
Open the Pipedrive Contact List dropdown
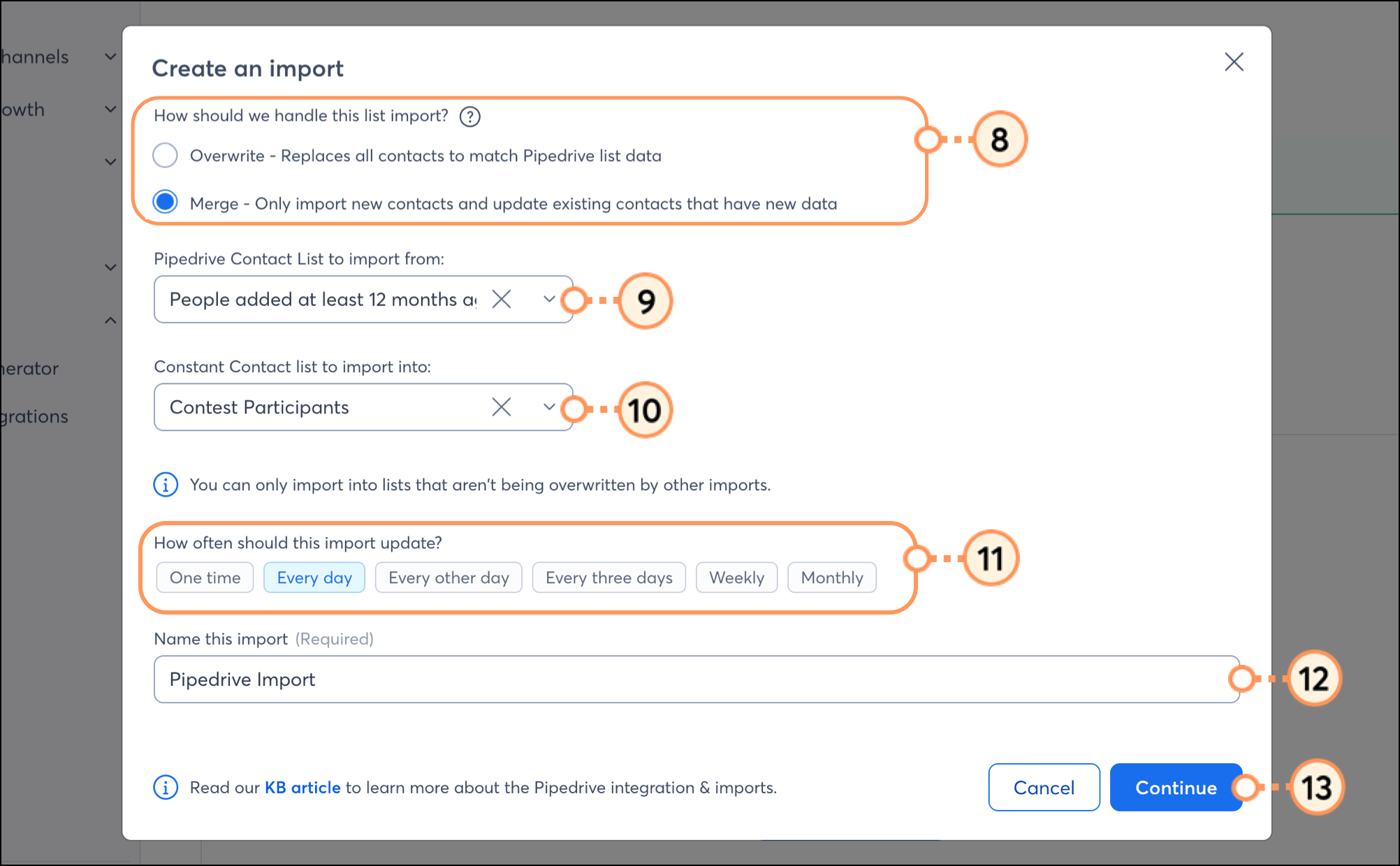click(549, 300)
